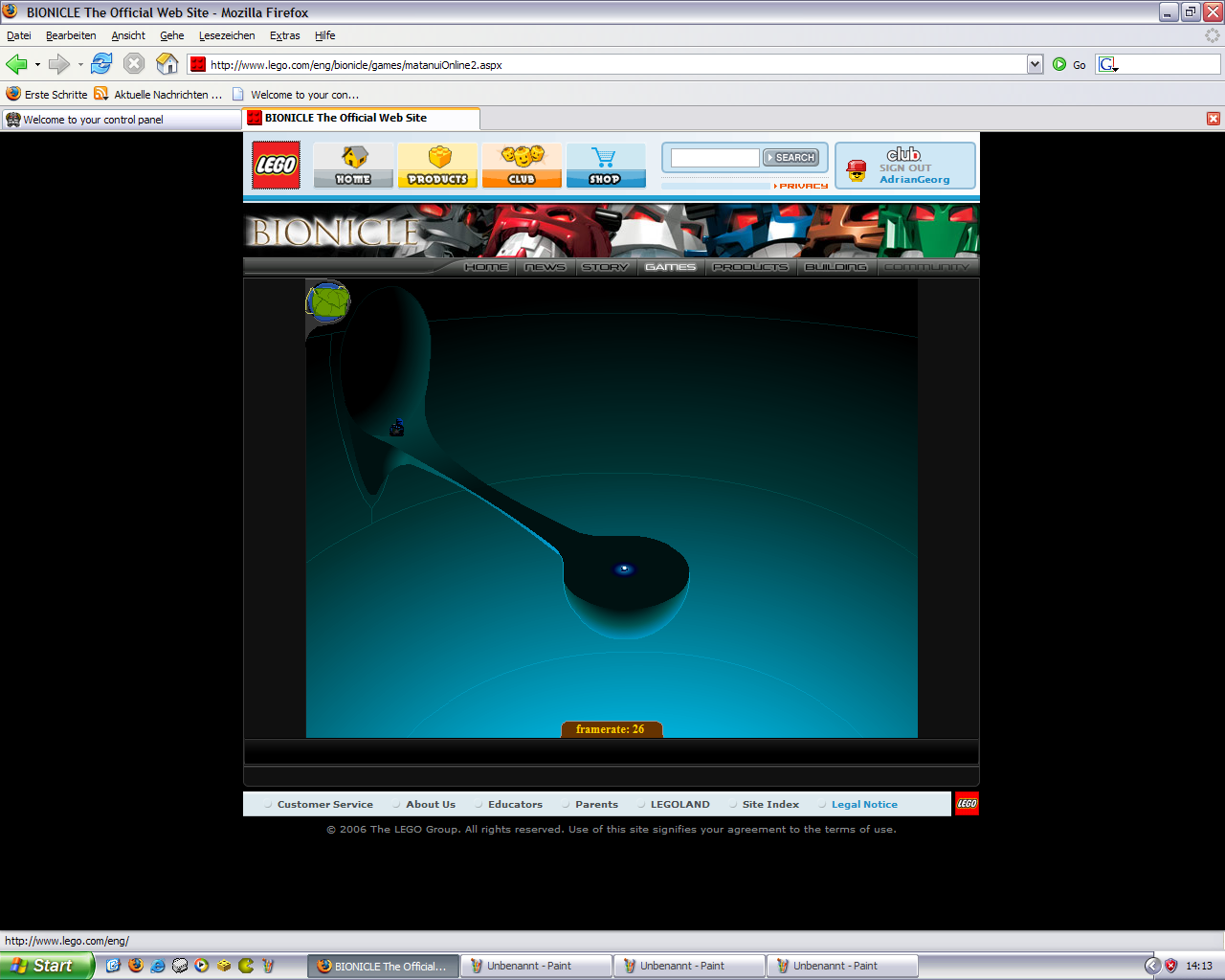
Task: Select the address bar URL field
Action: [x=616, y=65]
